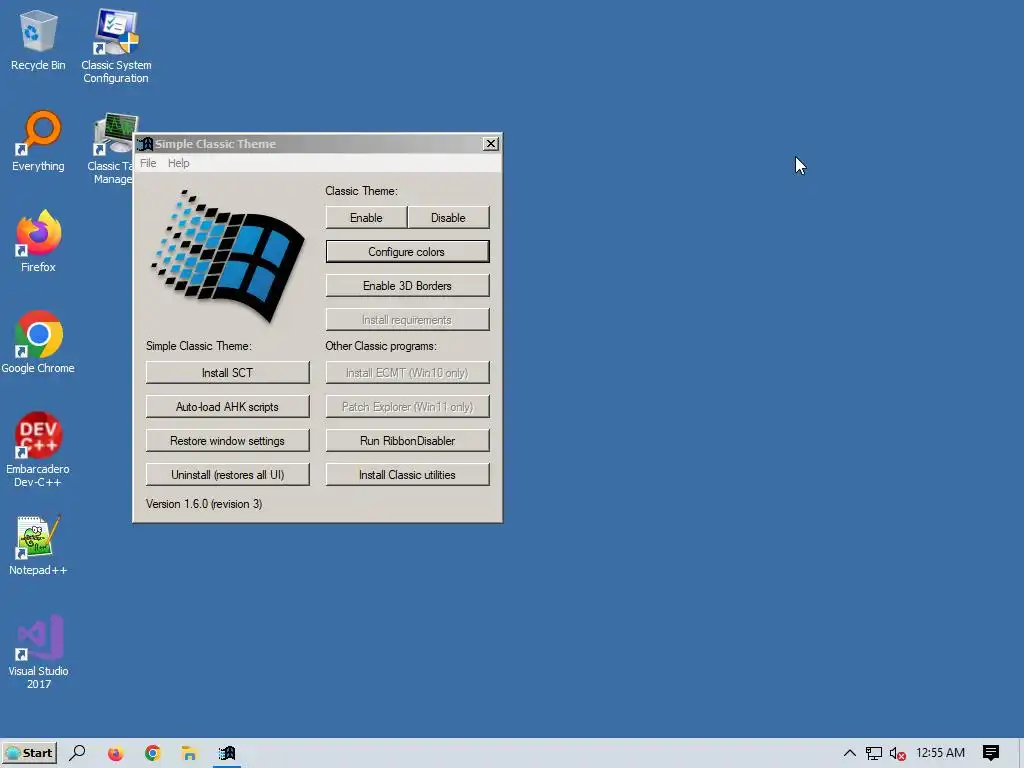1024x768 pixels.
Task: Click the Windows flag logo image
Action: click(x=227, y=256)
